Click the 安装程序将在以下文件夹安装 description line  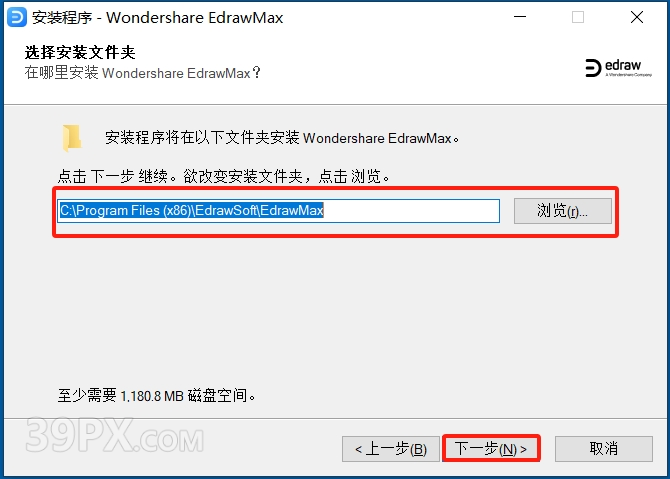282,138
